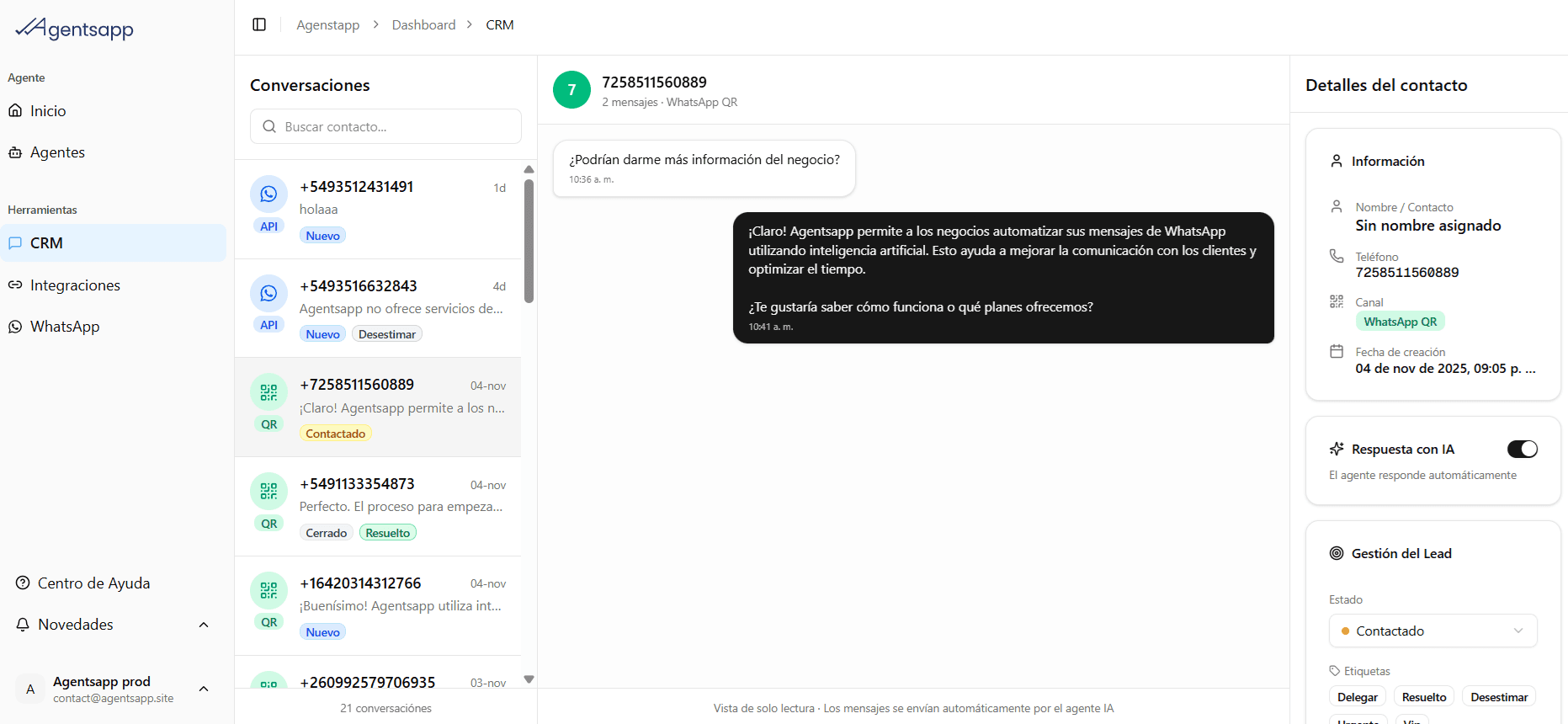Click the conversations list scrollbar thumb
1568x724 pixels.
529,241
